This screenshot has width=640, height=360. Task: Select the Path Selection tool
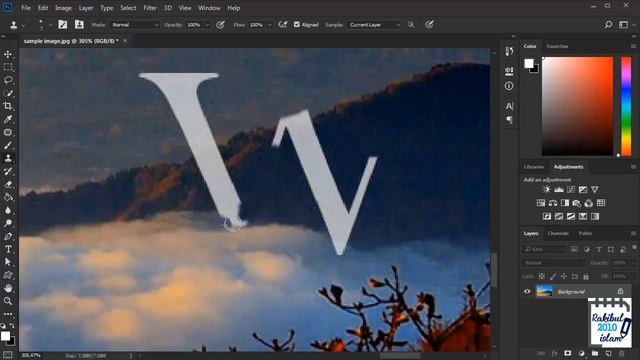[x=8, y=262]
